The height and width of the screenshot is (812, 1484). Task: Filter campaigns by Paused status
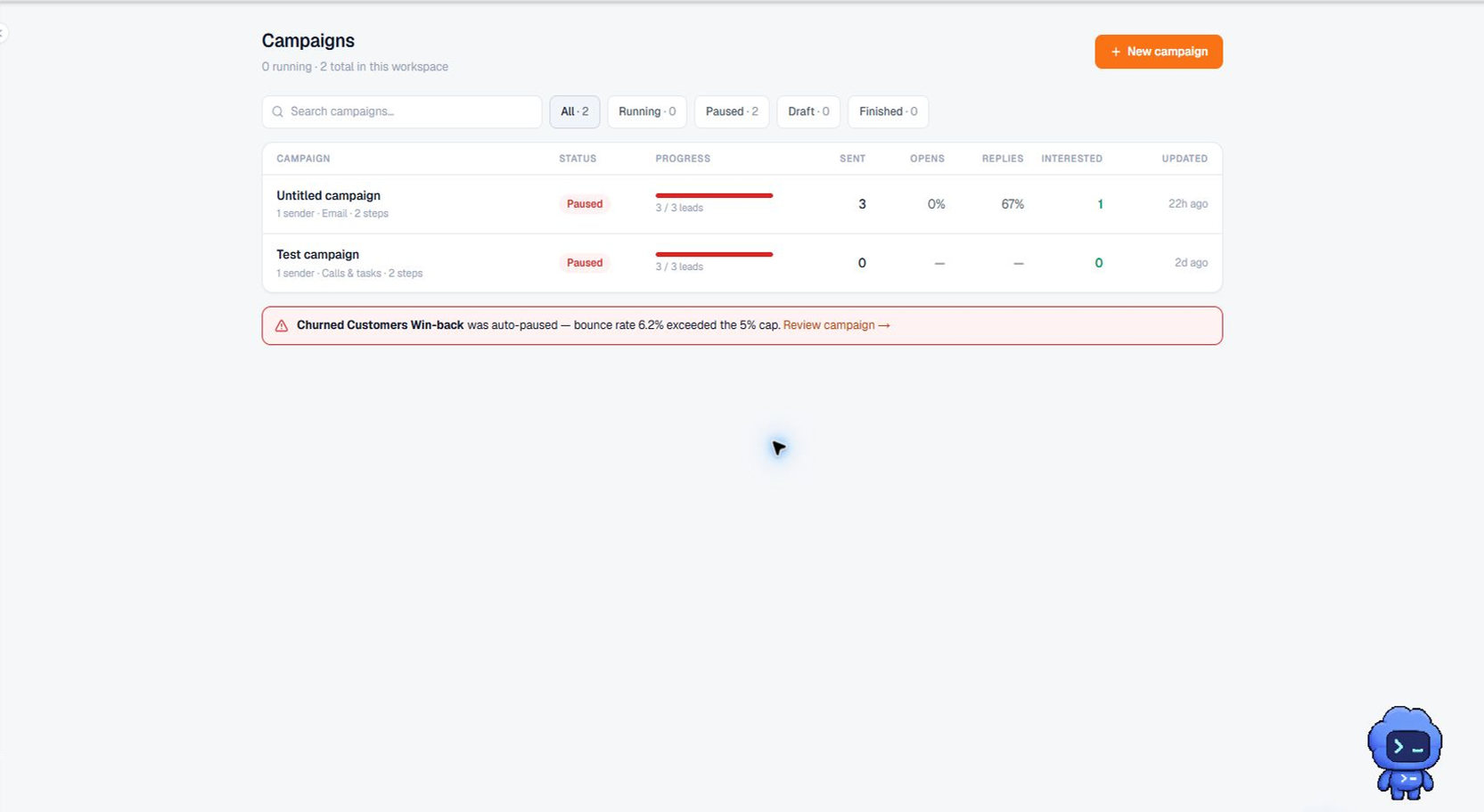click(x=732, y=111)
